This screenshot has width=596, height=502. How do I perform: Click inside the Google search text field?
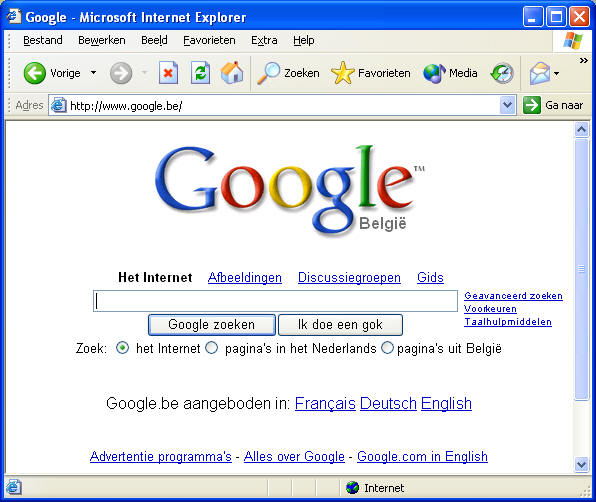pyautogui.click(x=275, y=301)
